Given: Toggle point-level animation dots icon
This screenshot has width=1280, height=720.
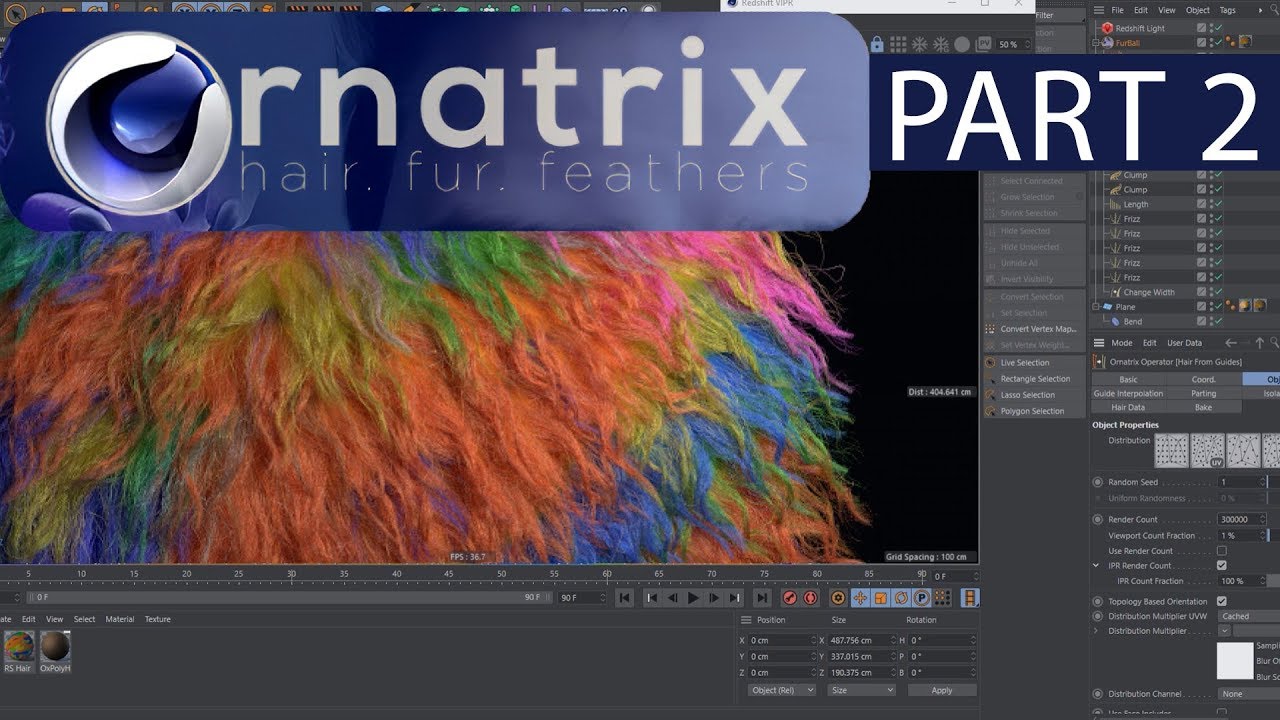Looking at the screenshot, I should [943, 598].
